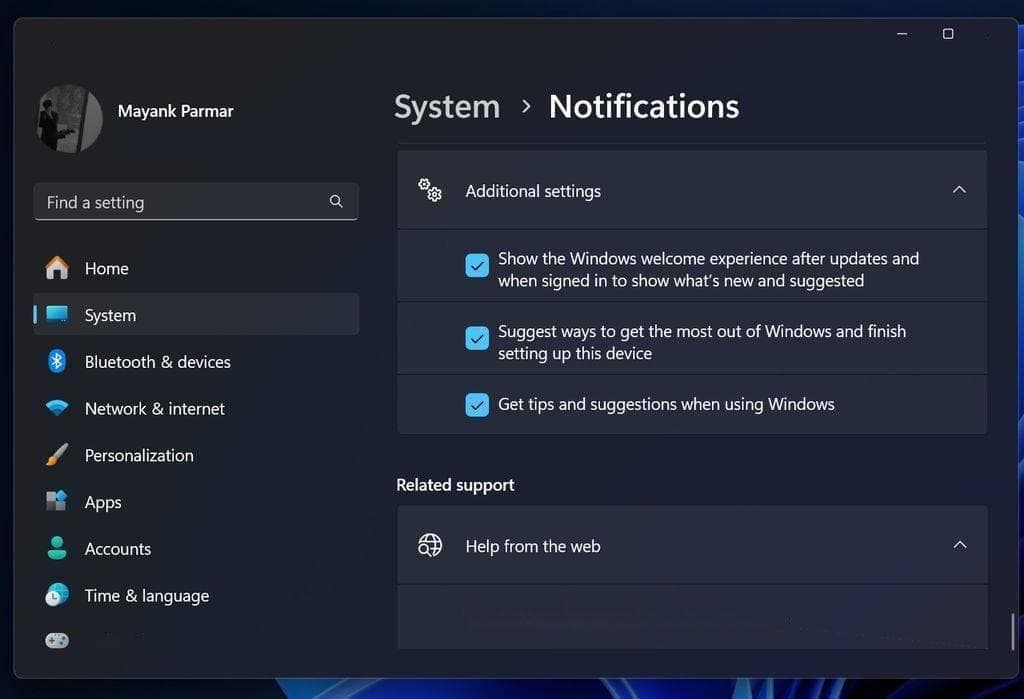Minimize the Settings window

[x=902, y=33]
